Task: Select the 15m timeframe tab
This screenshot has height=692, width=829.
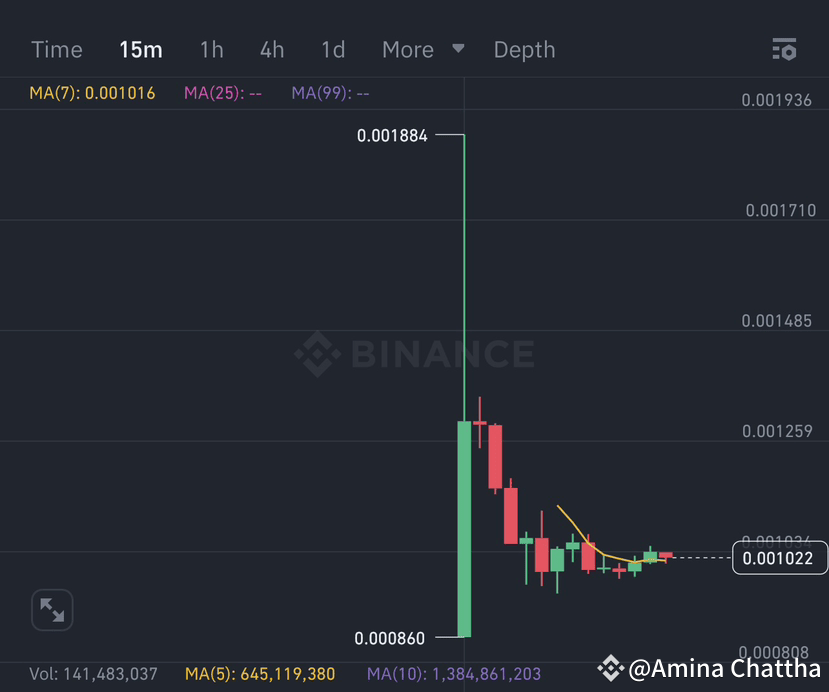Action: (140, 48)
